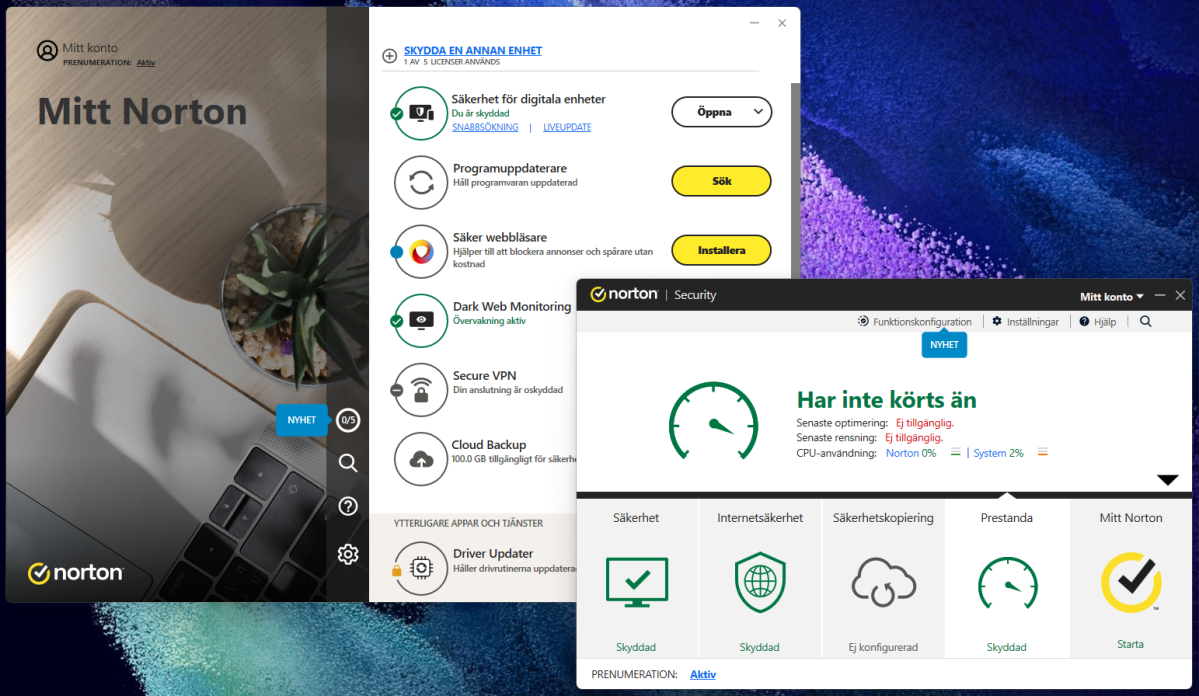Switch to the Säkerhet tab
The height and width of the screenshot is (696, 1199).
pyautogui.click(x=636, y=578)
